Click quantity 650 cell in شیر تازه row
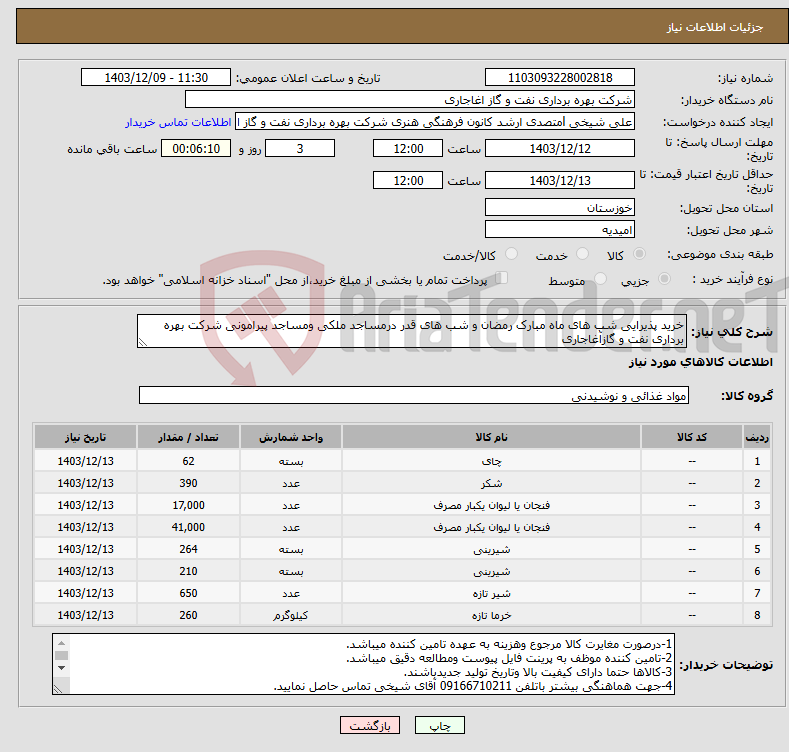The width and height of the screenshot is (789, 752). click(188, 593)
